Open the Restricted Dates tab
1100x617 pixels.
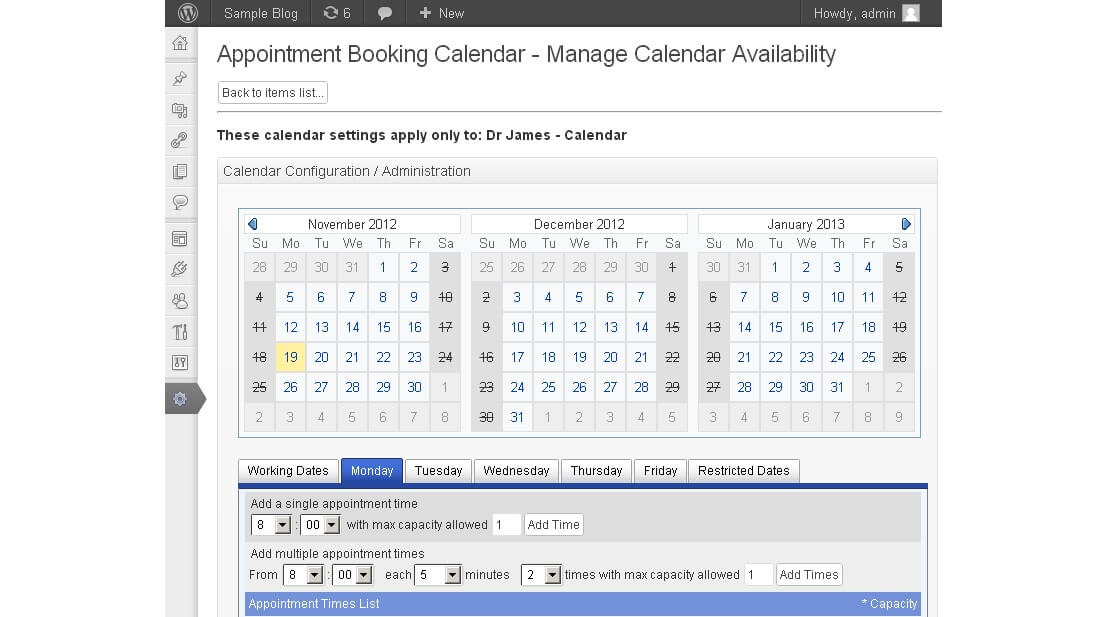(x=743, y=471)
